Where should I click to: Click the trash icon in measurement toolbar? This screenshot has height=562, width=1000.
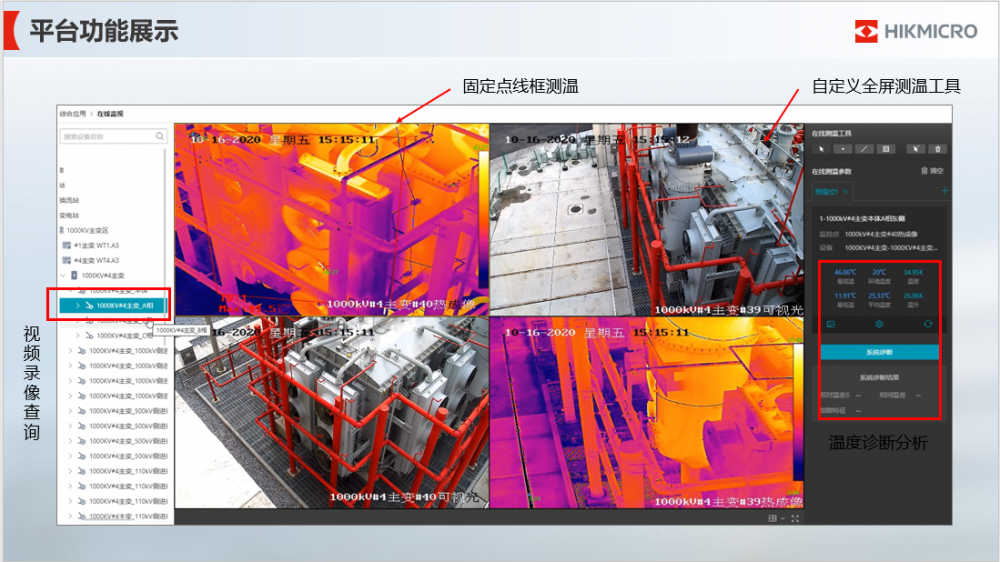[x=938, y=149]
